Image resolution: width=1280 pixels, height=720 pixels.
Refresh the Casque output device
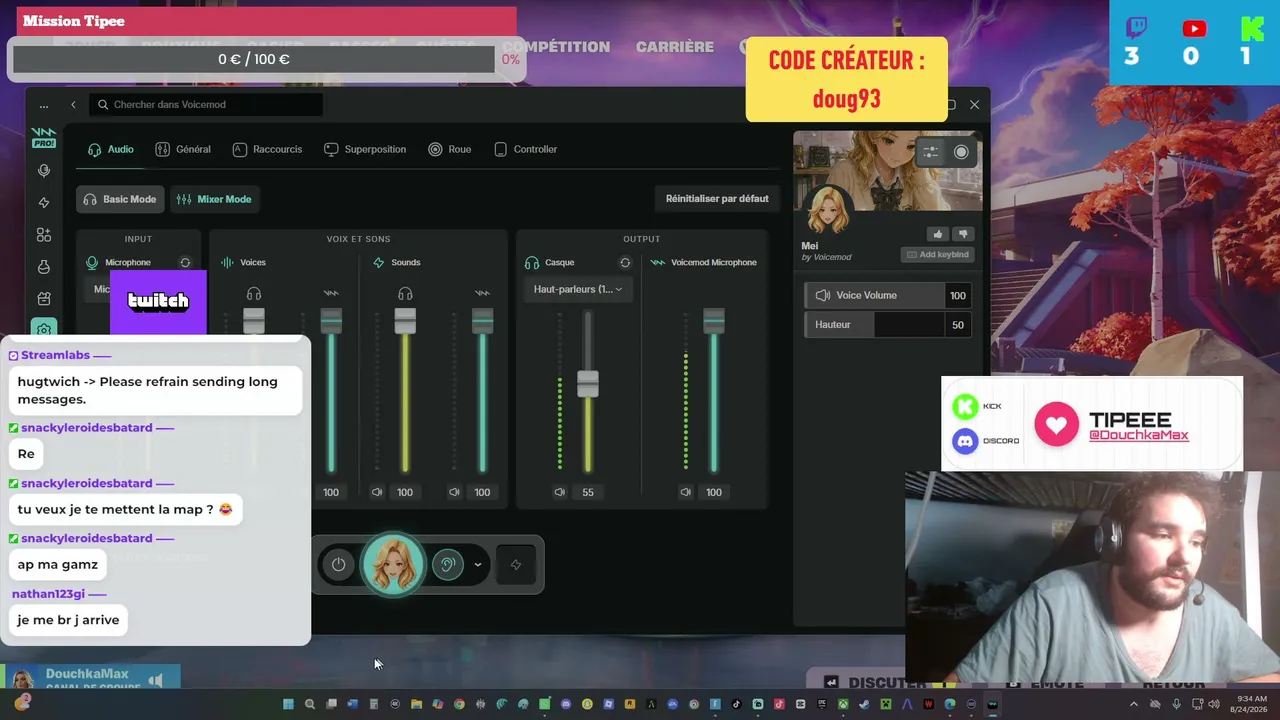(x=625, y=262)
